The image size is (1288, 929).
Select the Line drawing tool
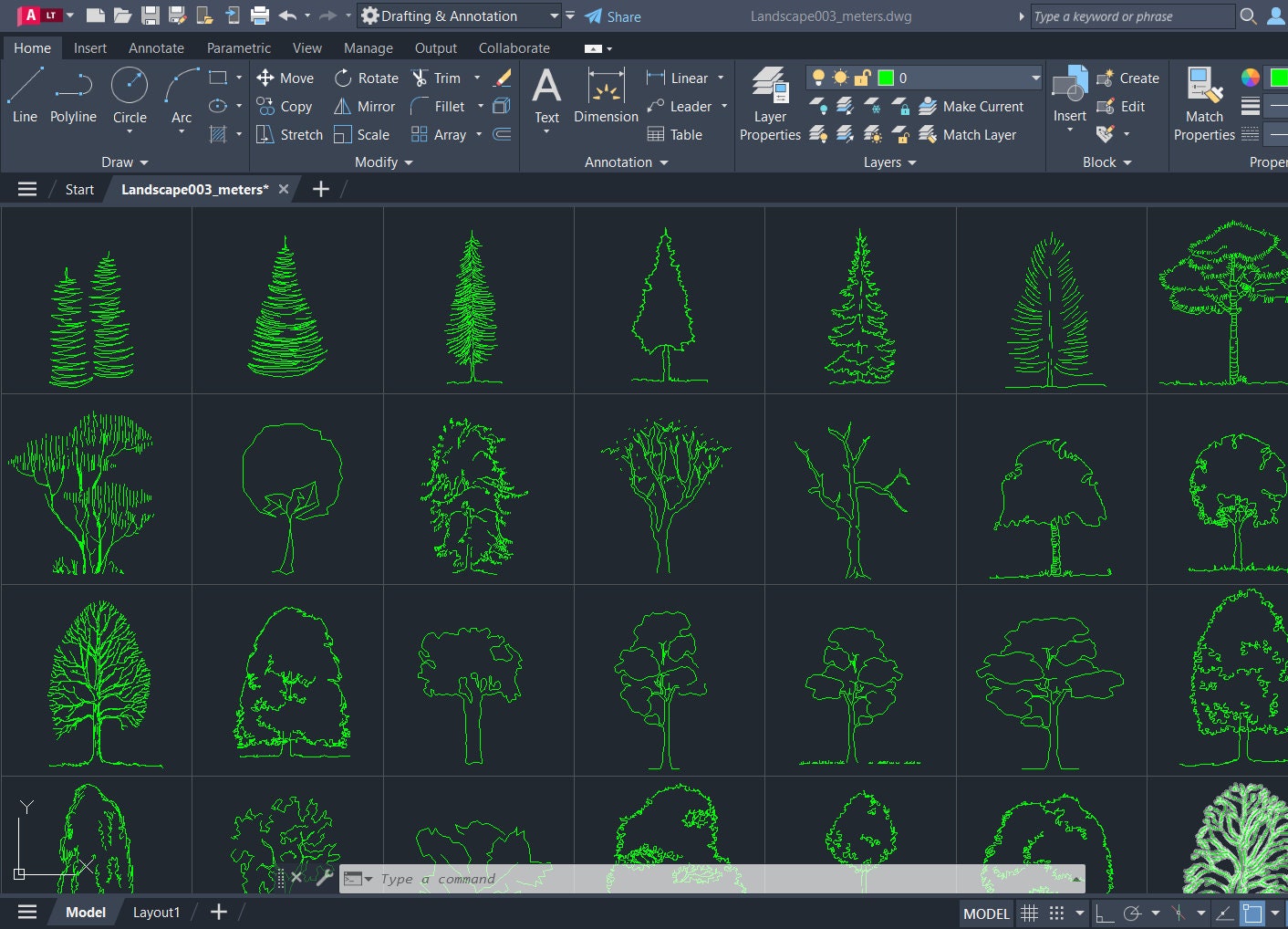tap(25, 91)
